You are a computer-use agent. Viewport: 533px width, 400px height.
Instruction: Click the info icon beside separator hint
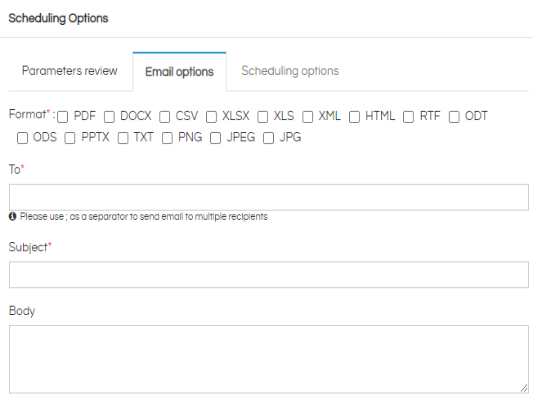tap(13, 216)
